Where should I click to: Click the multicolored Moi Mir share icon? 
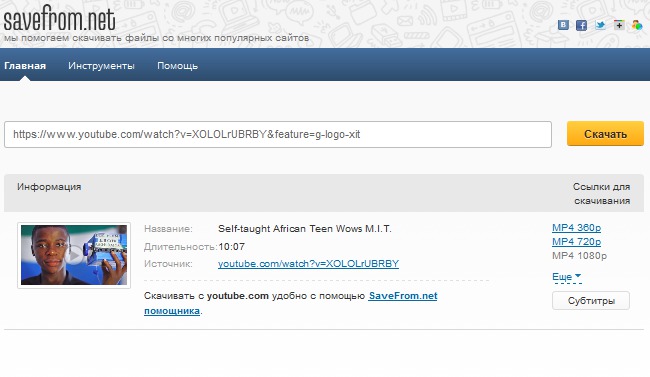pos(637,25)
